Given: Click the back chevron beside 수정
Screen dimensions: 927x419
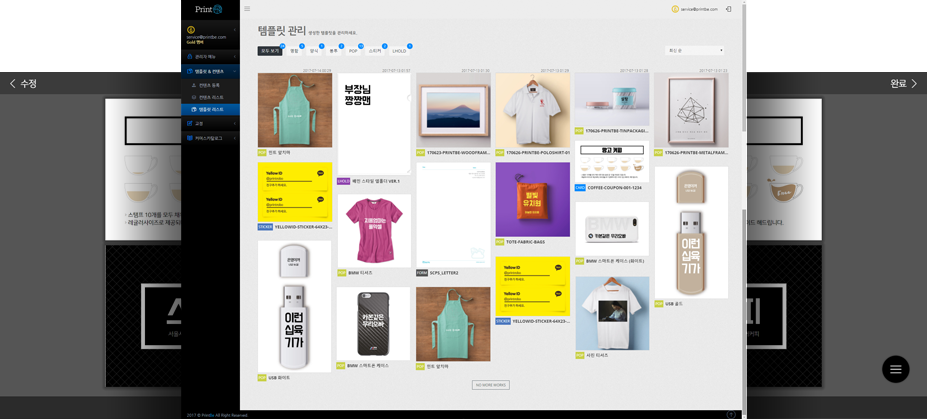Looking at the screenshot, I should 12,84.
